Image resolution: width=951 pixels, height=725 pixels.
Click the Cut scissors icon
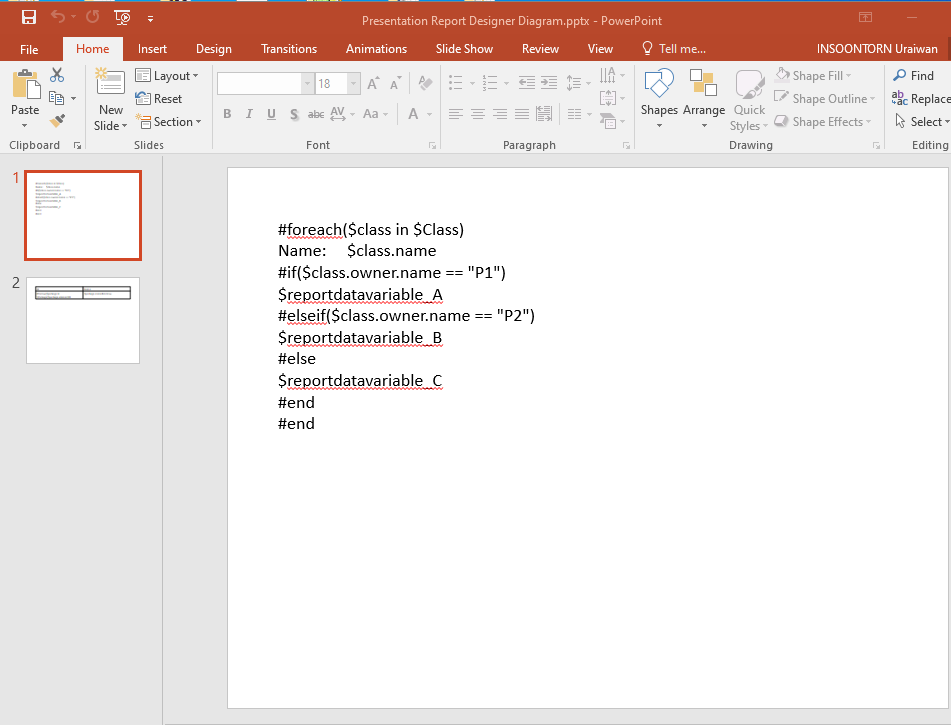[57, 75]
